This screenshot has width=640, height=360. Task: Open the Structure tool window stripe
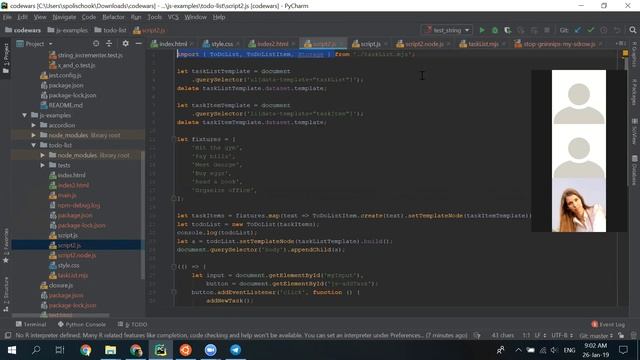pyautogui.click(x=6, y=295)
